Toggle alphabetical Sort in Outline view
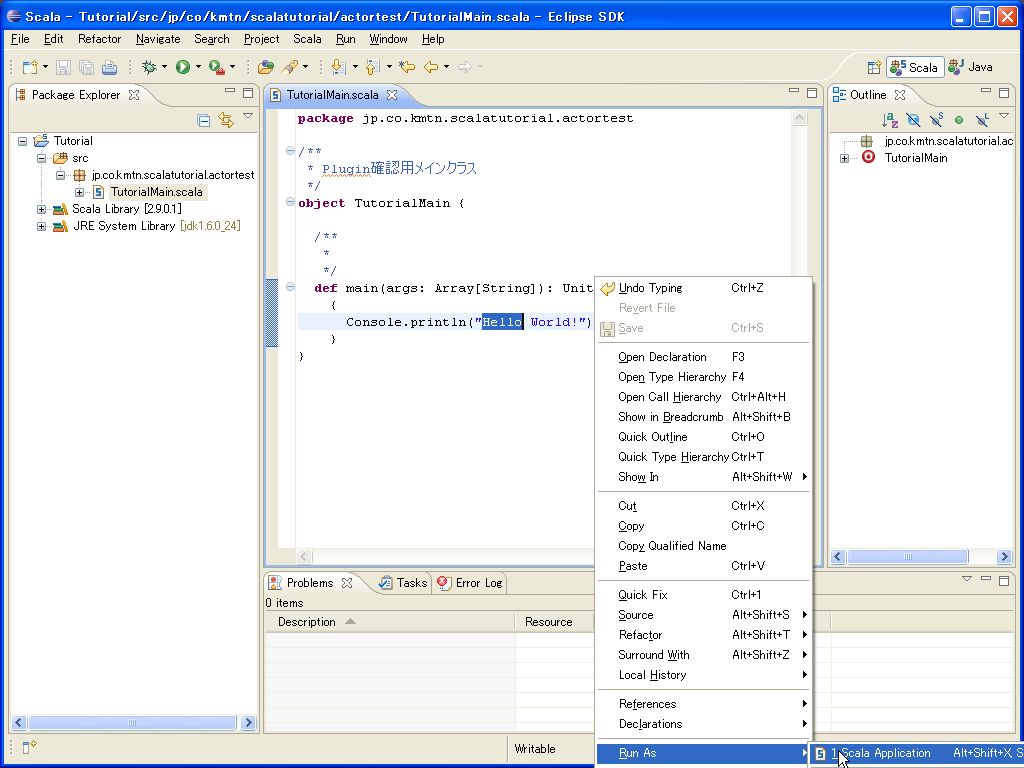 pos(890,120)
